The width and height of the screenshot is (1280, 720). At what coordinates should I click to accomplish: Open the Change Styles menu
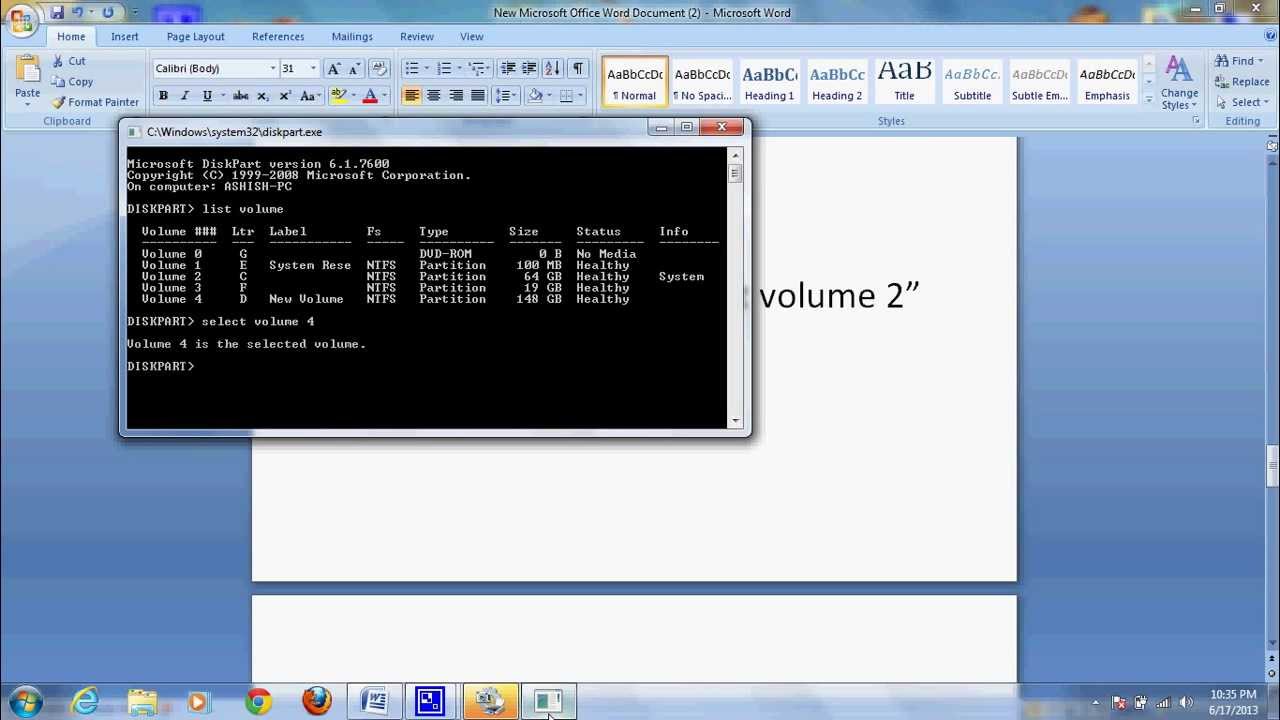(1179, 83)
